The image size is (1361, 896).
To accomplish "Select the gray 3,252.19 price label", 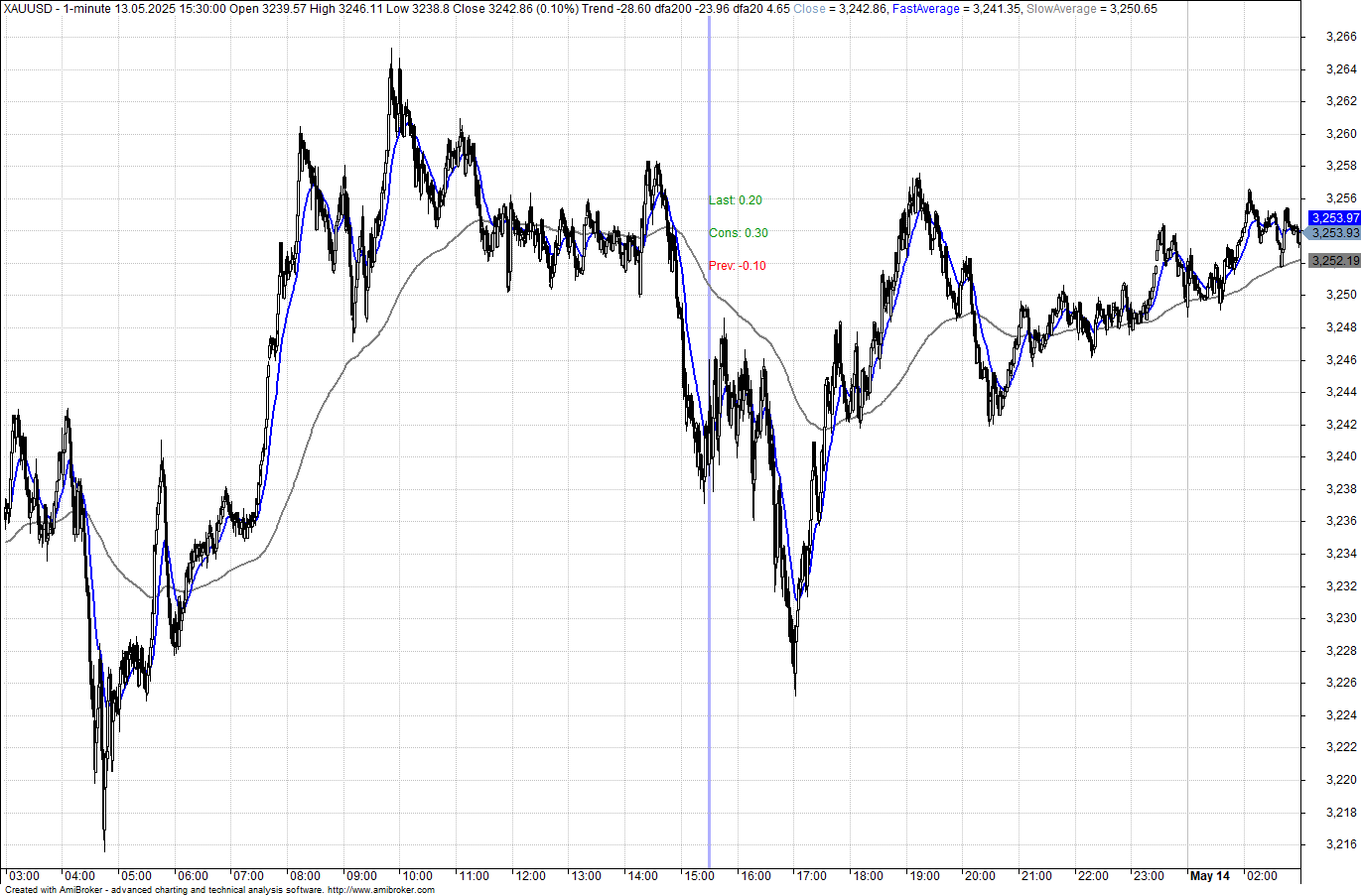I will [1334, 261].
